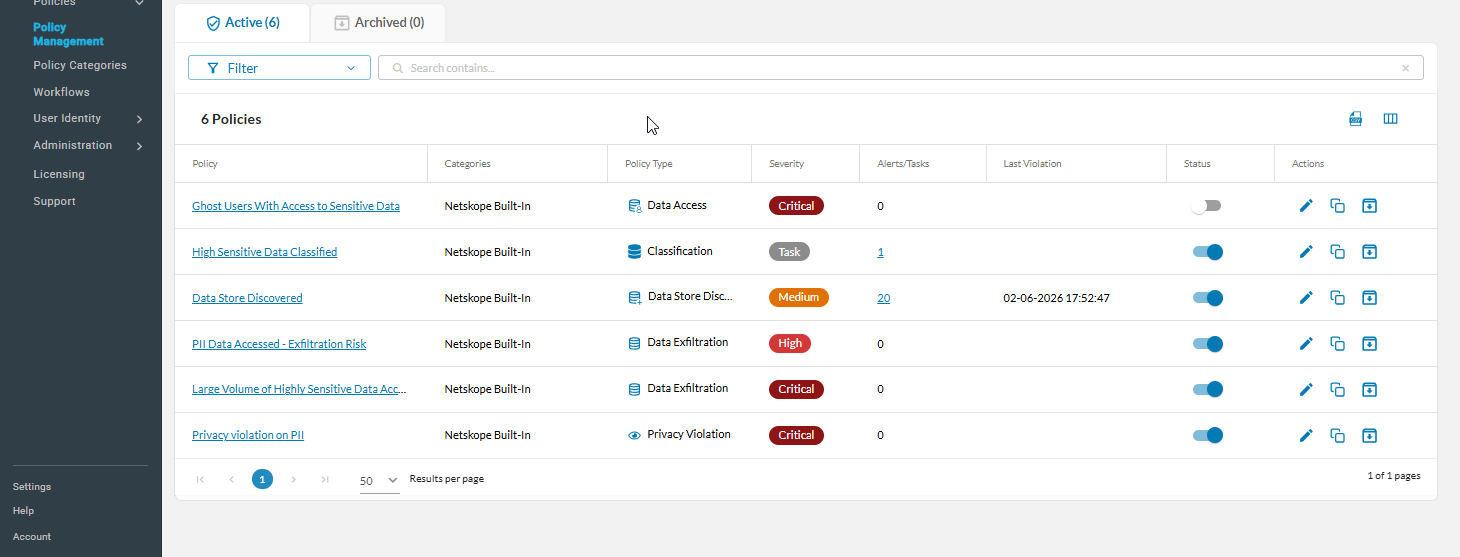
Task: Edit the Data Store Discovered policy
Action: click(x=1305, y=298)
